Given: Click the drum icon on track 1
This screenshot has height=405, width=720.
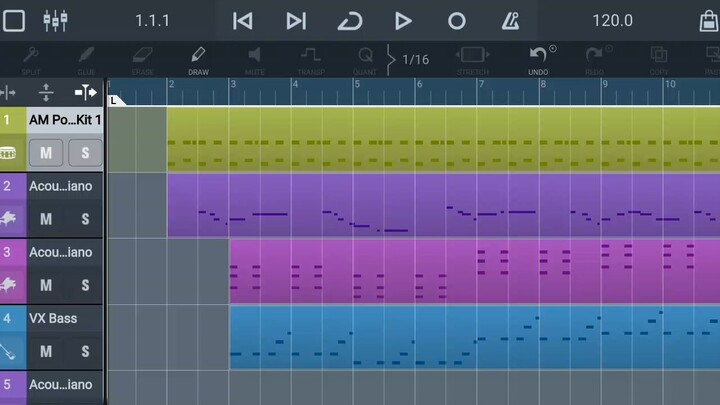Looking at the screenshot, I should (10, 153).
